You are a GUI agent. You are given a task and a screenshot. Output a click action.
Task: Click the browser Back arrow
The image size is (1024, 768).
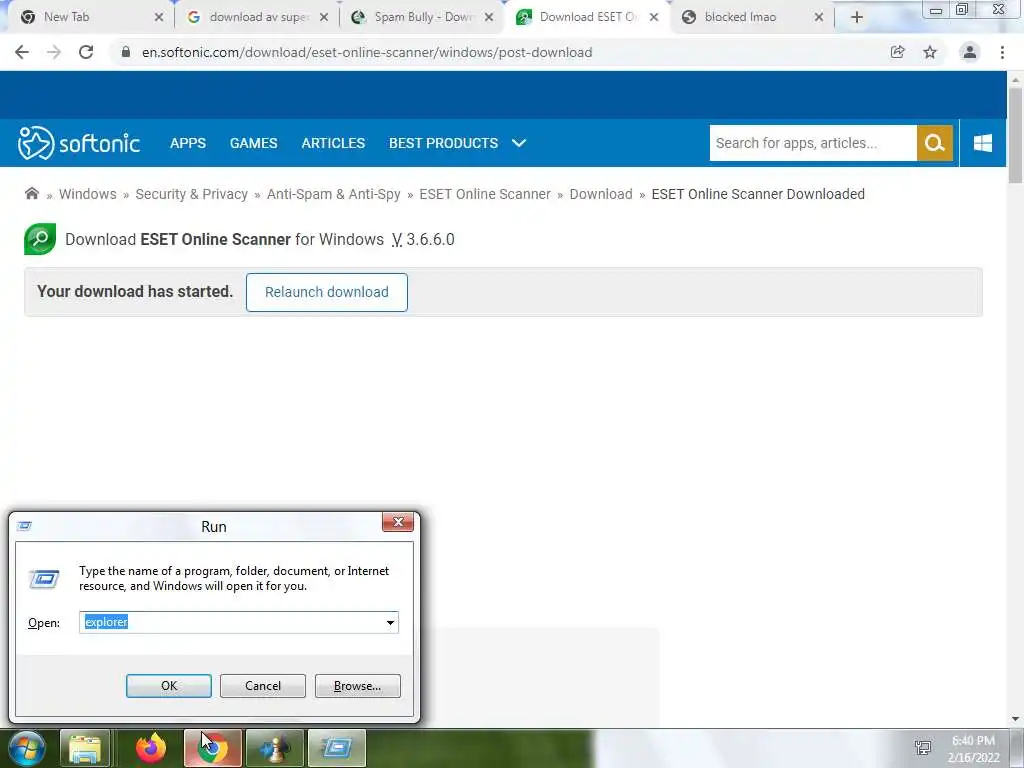coord(22,52)
